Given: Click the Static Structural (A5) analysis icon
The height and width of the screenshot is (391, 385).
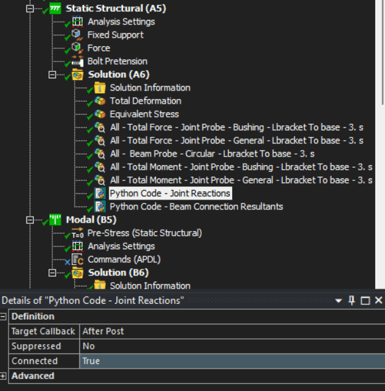Looking at the screenshot, I should pyautogui.click(x=55, y=8).
